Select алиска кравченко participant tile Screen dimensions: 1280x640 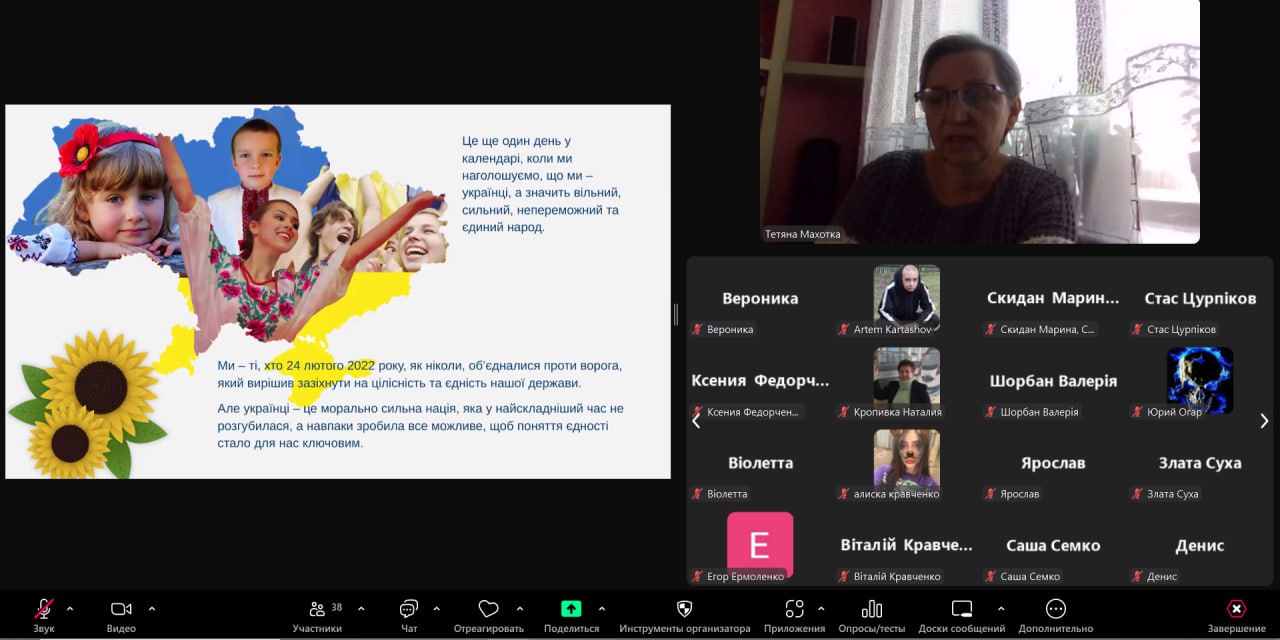coord(907,463)
